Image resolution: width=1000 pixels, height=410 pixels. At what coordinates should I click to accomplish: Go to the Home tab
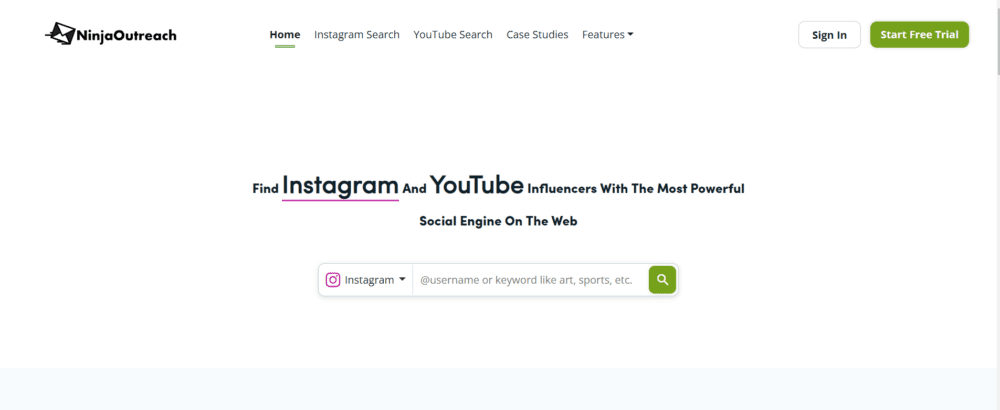(285, 34)
